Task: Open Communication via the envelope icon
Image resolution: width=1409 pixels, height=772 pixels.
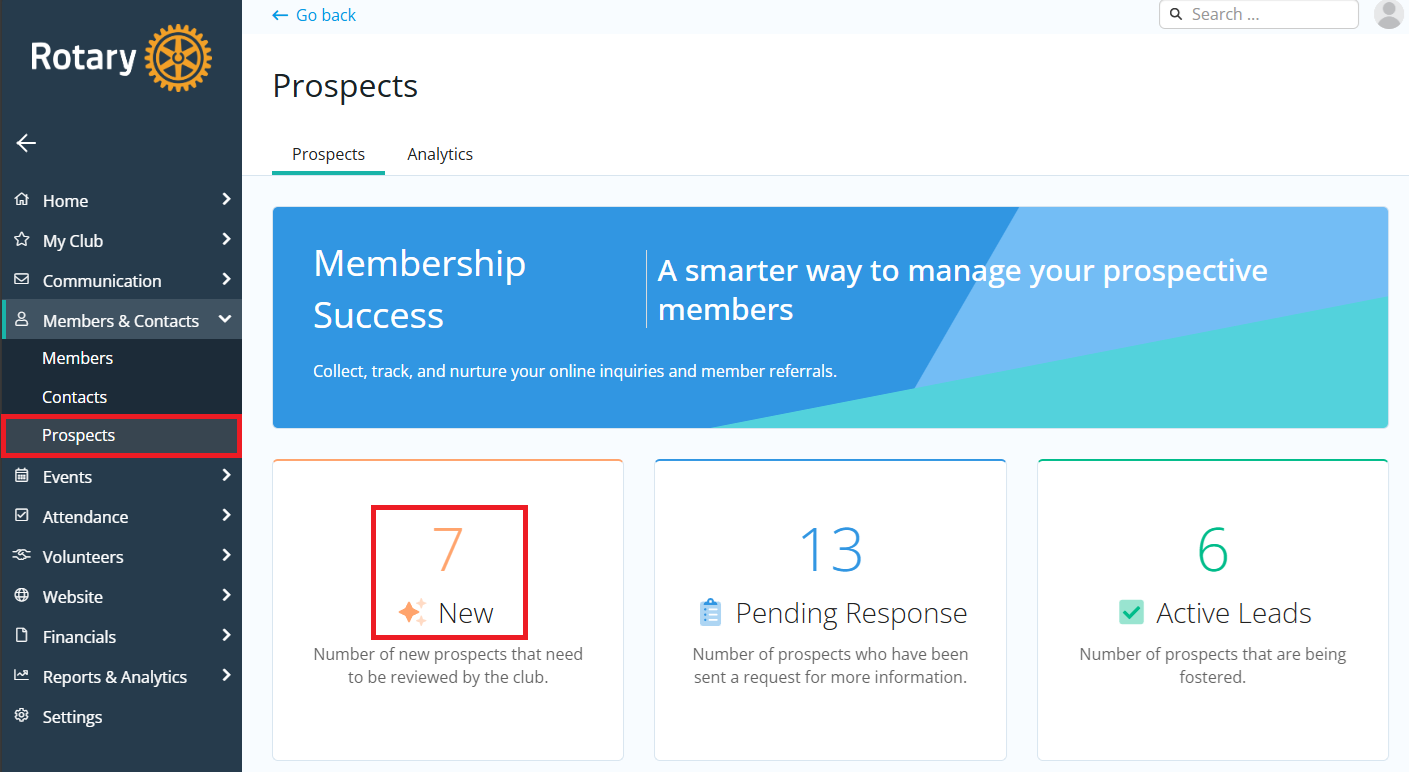Action: pyautogui.click(x=22, y=280)
